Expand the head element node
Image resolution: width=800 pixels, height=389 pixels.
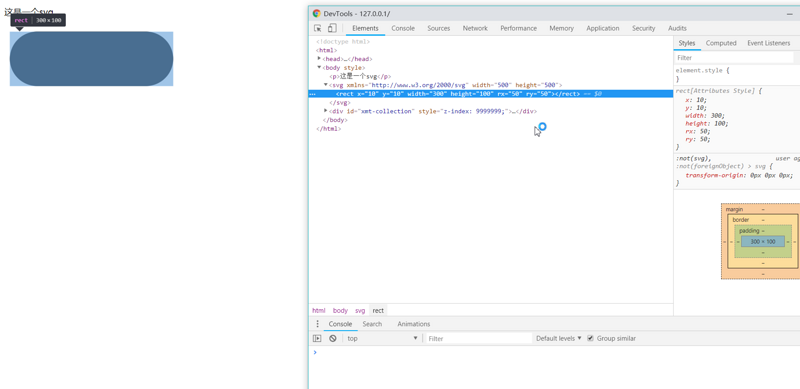click(319, 59)
